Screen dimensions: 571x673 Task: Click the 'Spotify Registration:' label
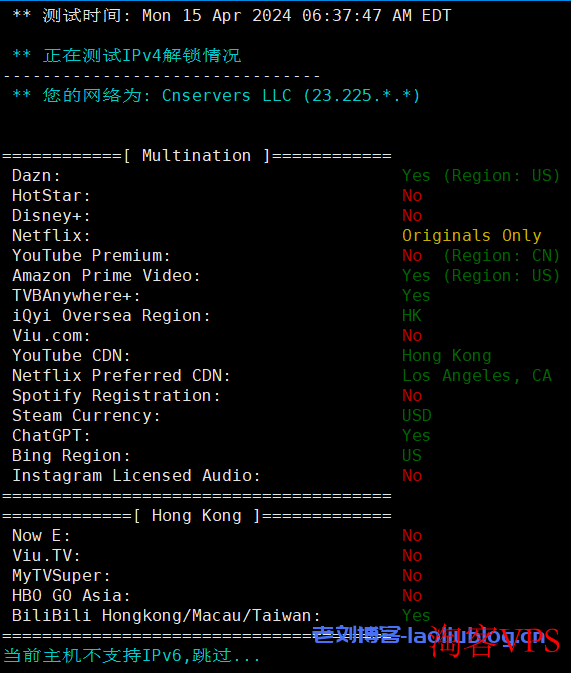coord(116,395)
